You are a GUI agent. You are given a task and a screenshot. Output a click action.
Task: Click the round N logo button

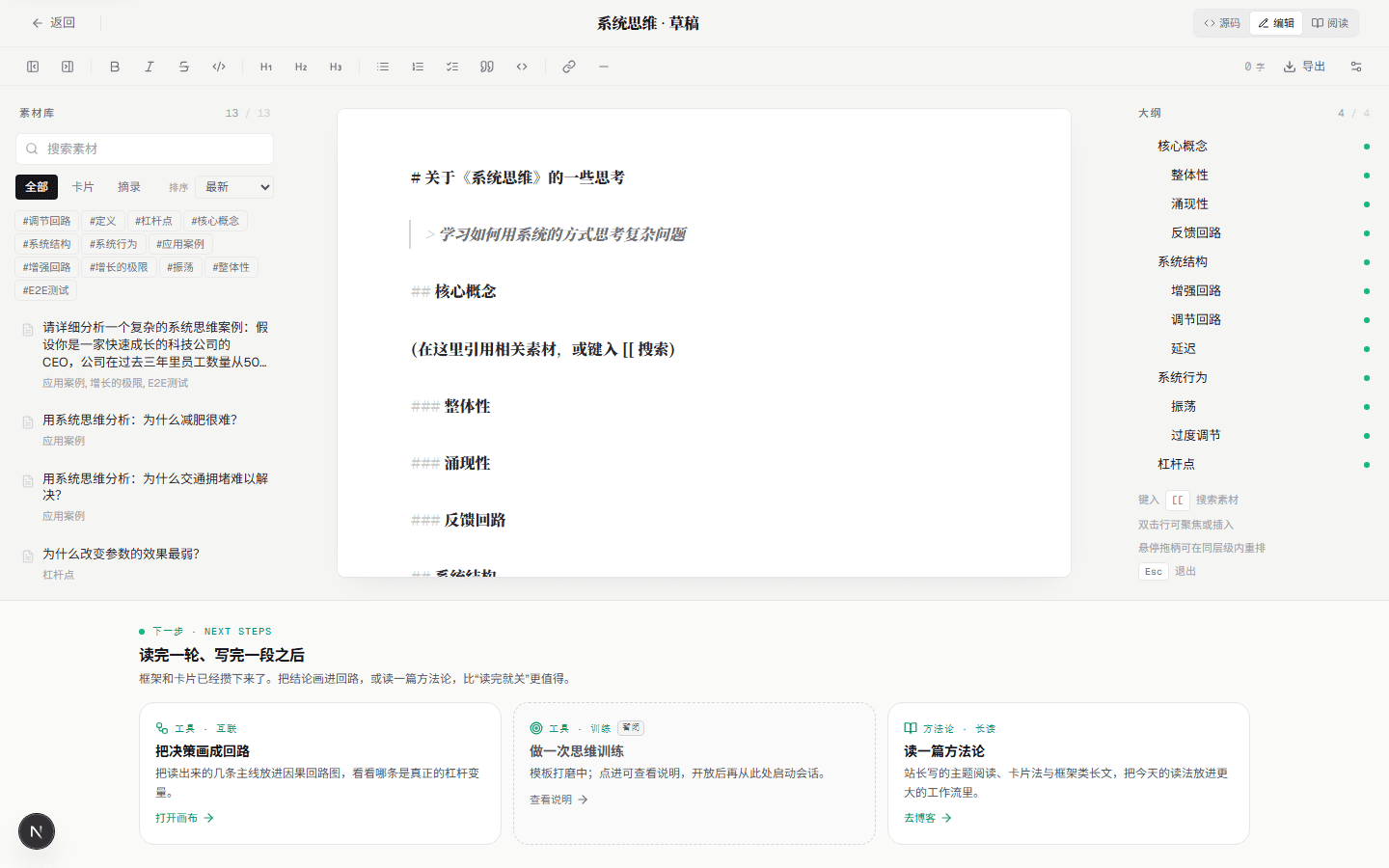coord(37,831)
